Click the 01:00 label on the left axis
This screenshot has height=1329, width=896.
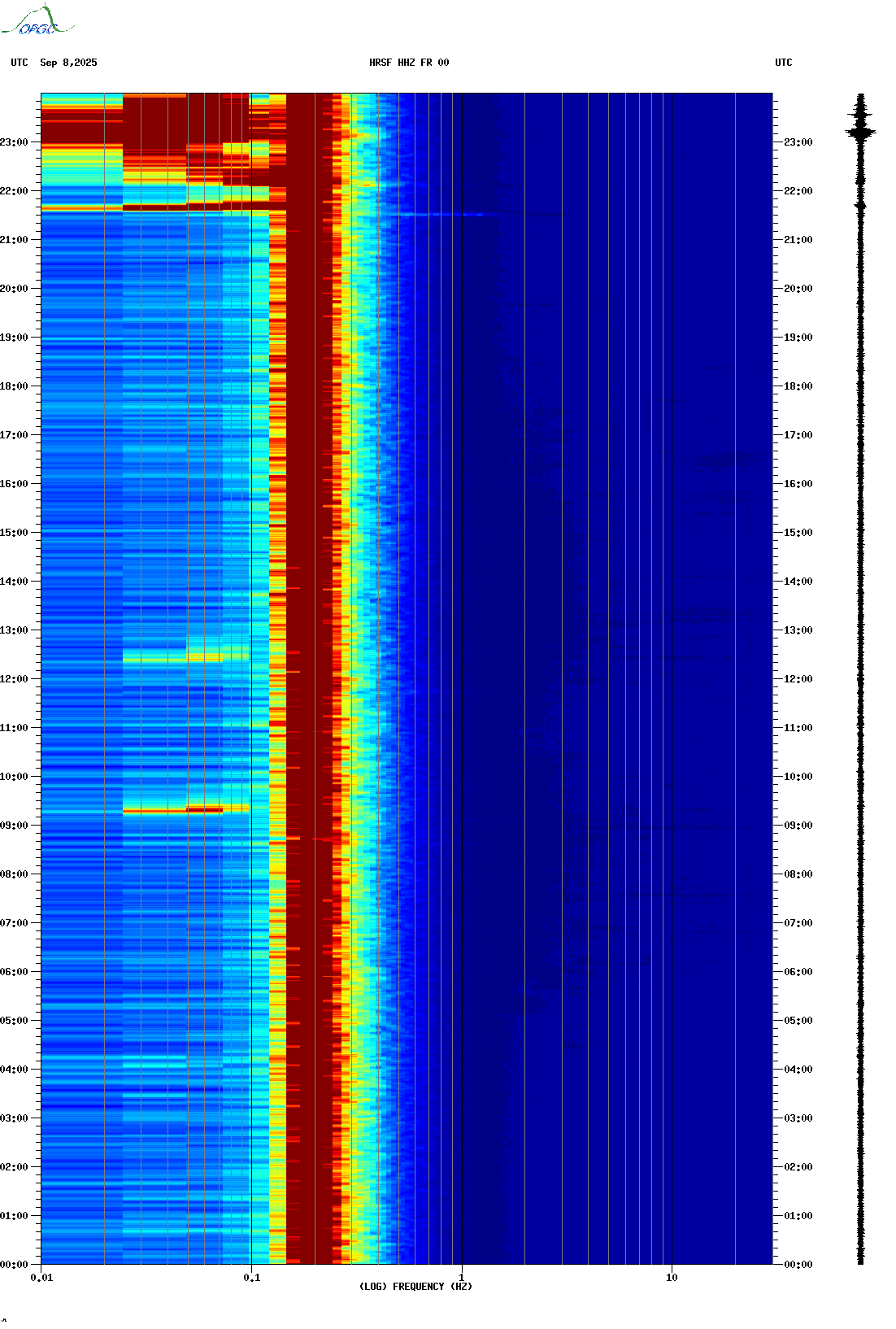point(14,1216)
